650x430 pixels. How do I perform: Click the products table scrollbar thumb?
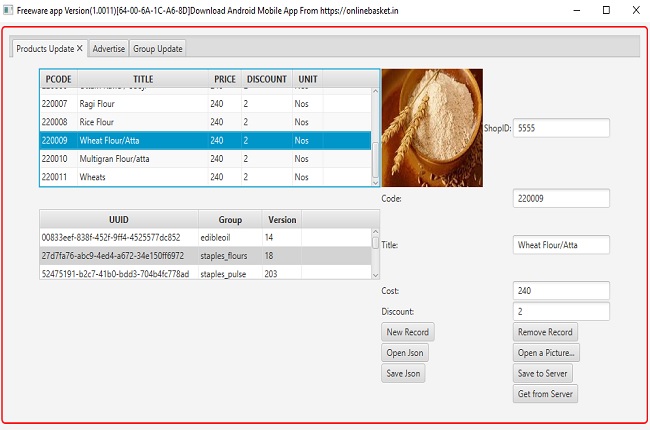click(376, 160)
